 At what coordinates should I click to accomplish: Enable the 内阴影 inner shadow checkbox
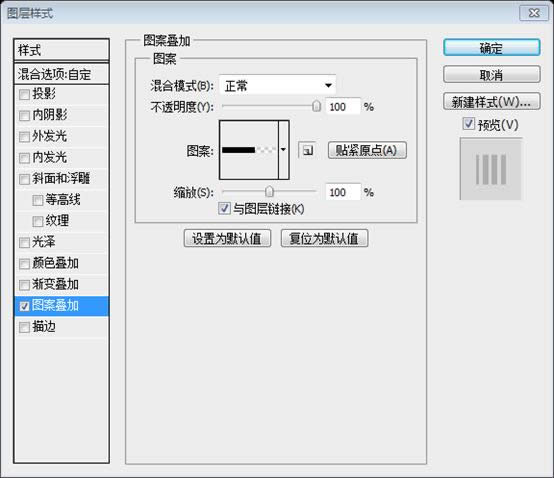pos(24,116)
